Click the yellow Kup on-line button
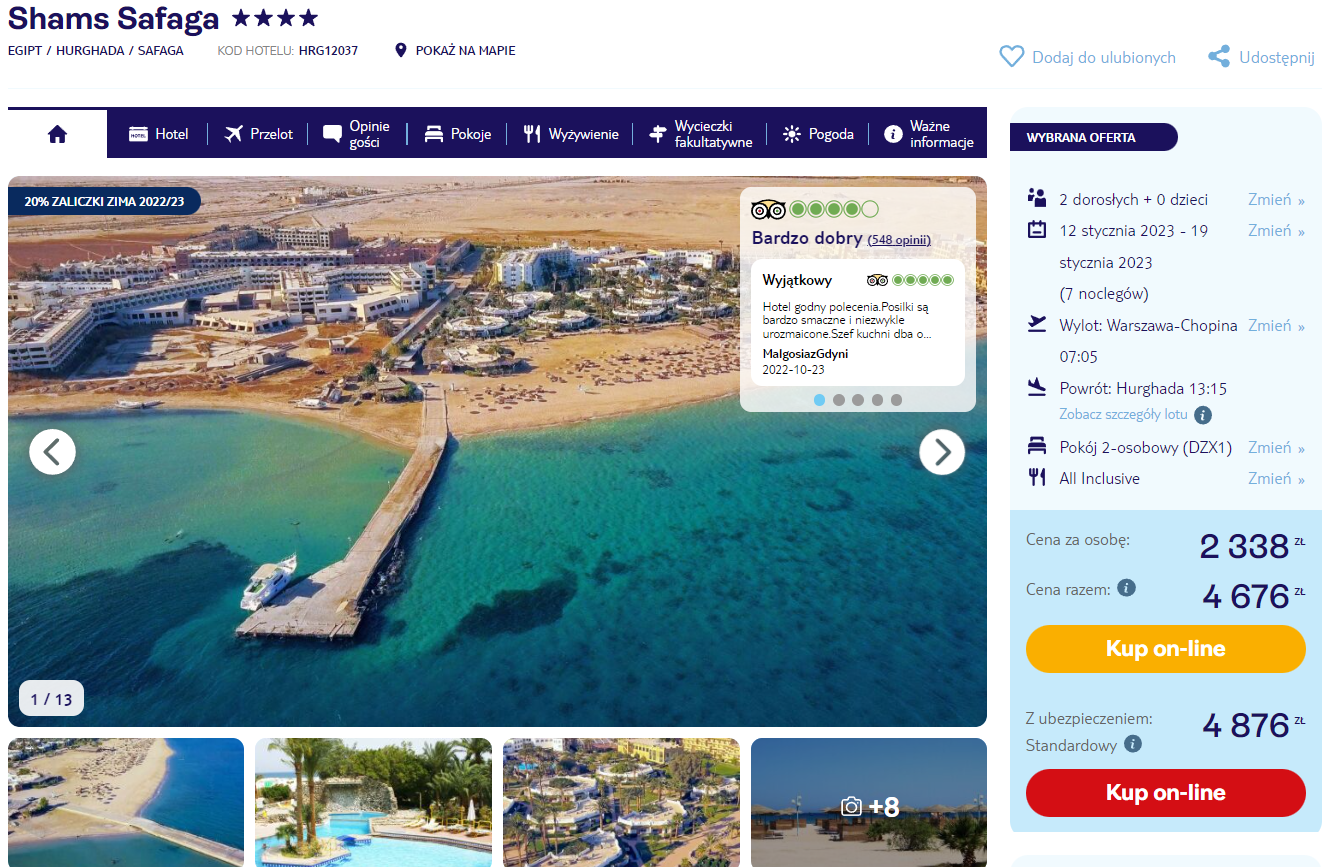The height and width of the screenshot is (867, 1322). pos(1166,649)
